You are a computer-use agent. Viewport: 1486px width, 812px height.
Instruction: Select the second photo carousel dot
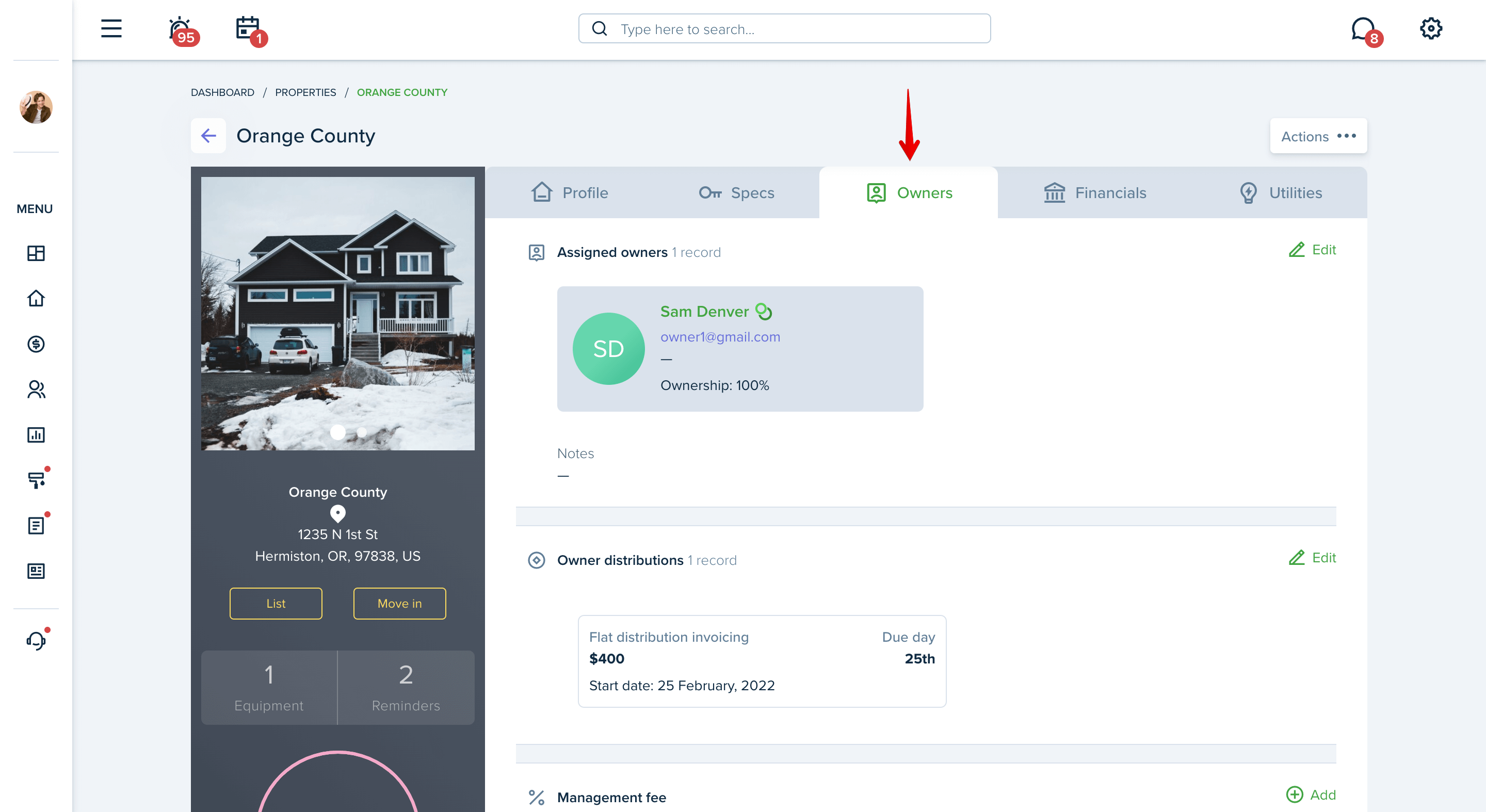(362, 432)
